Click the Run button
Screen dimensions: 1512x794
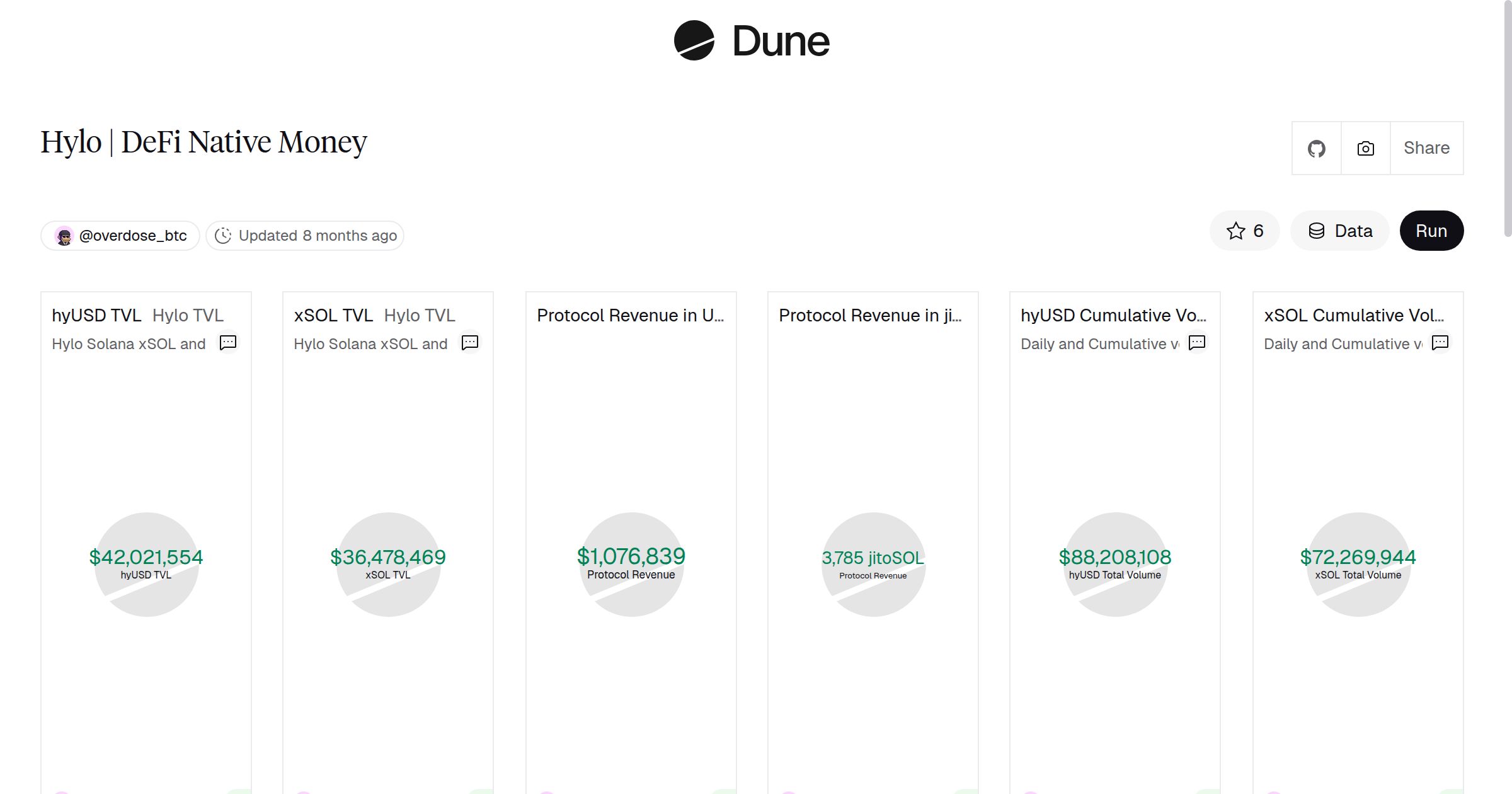(1431, 231)
